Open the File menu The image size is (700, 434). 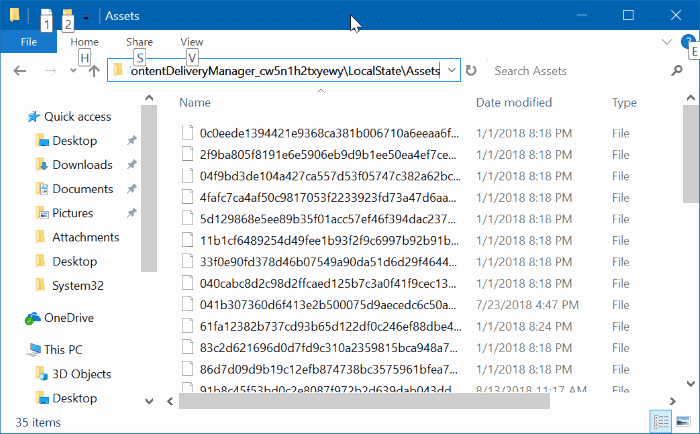[29, 42]
